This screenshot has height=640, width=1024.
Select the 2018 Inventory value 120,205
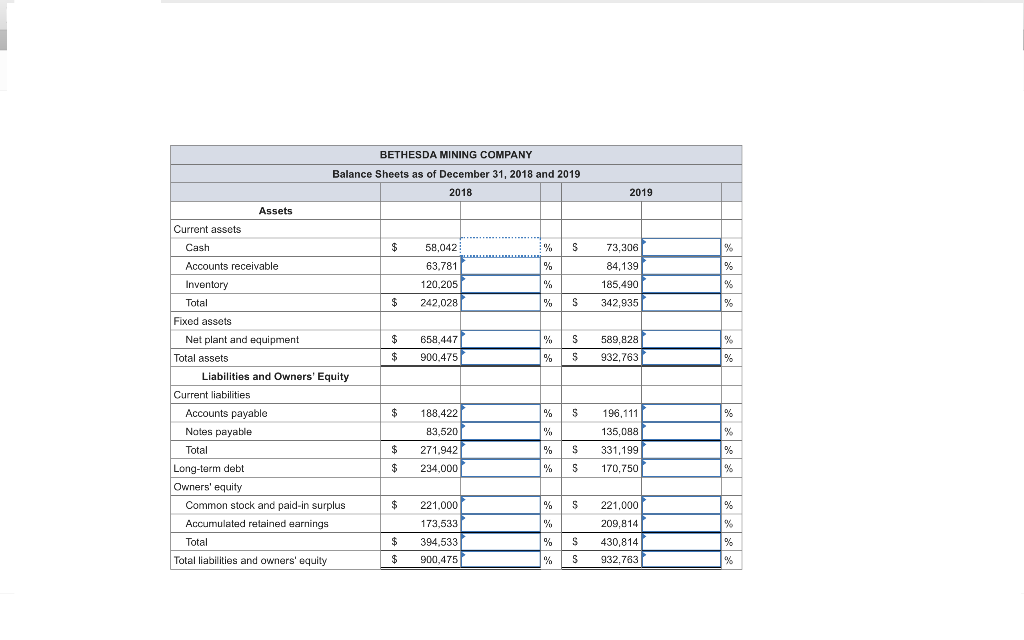point(439,284)
